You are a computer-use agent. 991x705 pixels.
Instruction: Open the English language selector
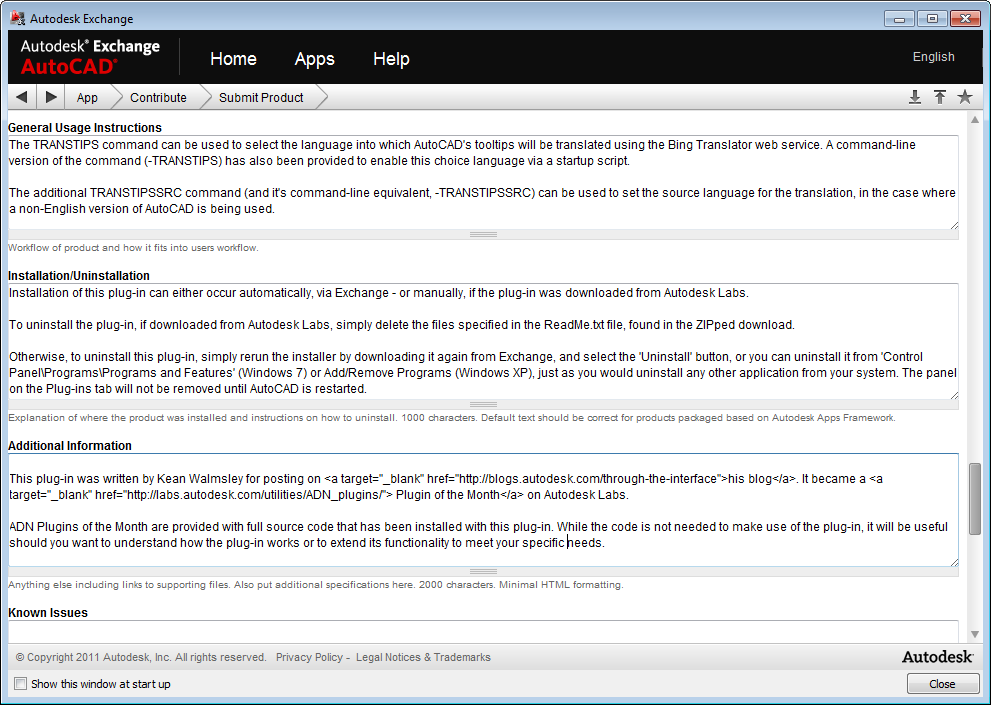933,57
